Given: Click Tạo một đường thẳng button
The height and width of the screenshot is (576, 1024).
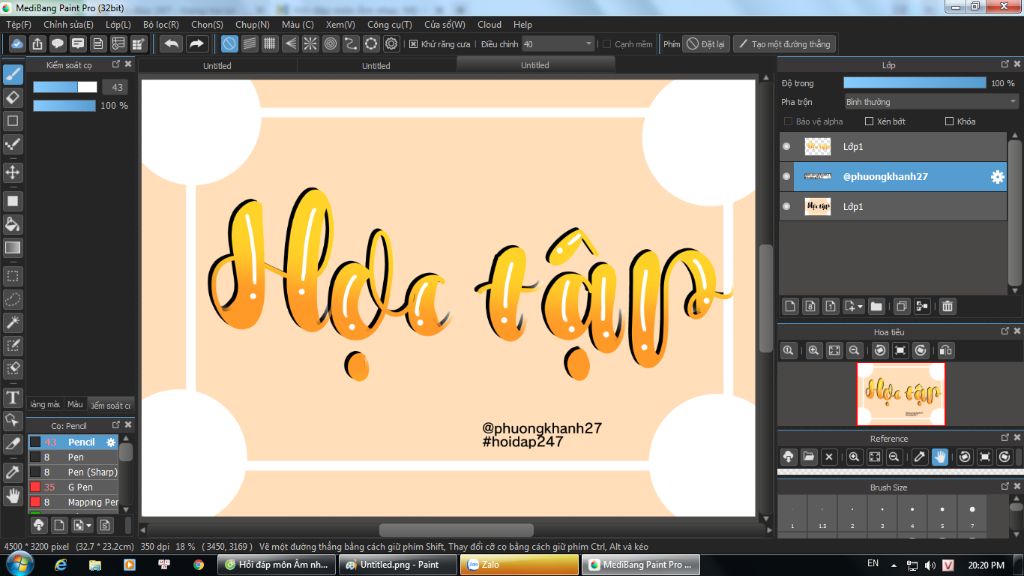Looking at the screenshot, I should tap(784, 44).
